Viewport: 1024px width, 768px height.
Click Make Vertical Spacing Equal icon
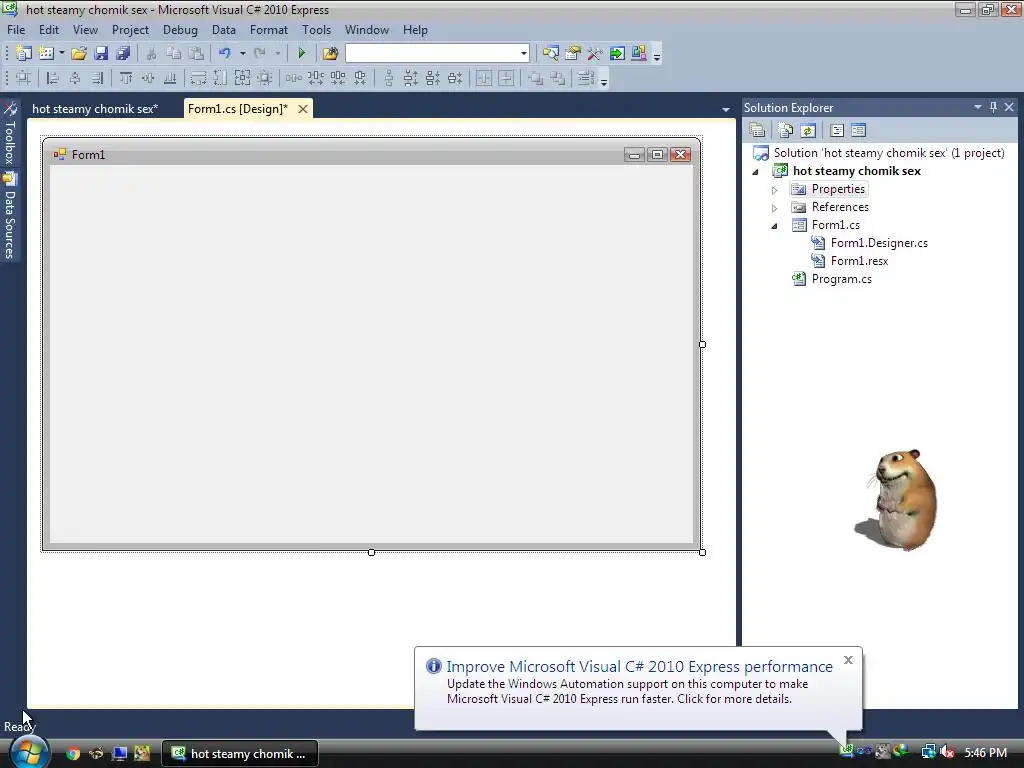click(389, 78)
